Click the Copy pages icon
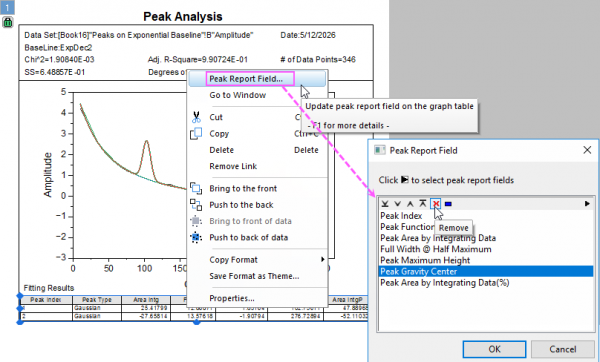Viewport: 600px width, 362px height. (196, 134)
